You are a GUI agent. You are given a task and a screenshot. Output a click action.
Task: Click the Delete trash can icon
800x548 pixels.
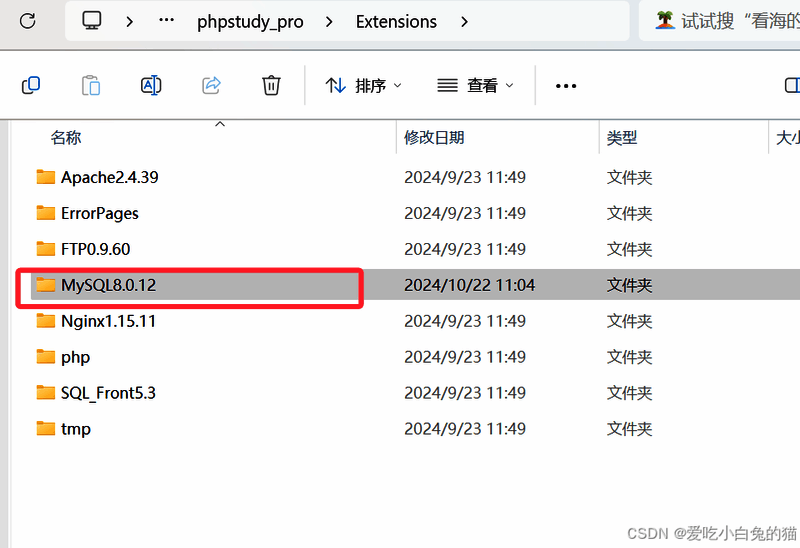click(271, 85)
